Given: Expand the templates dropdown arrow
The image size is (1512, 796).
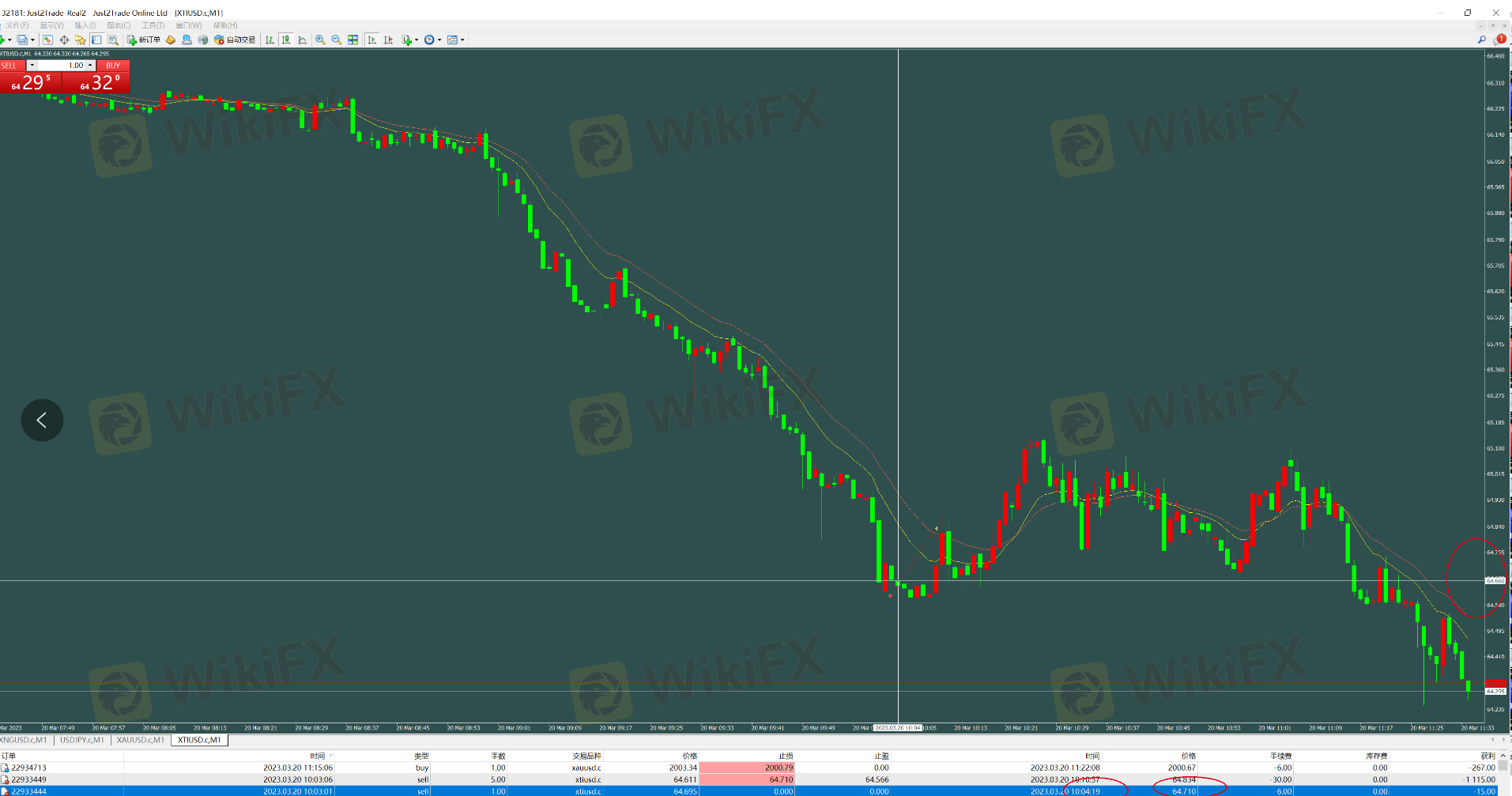Looking at the screenshot, I should click(462, 40).
